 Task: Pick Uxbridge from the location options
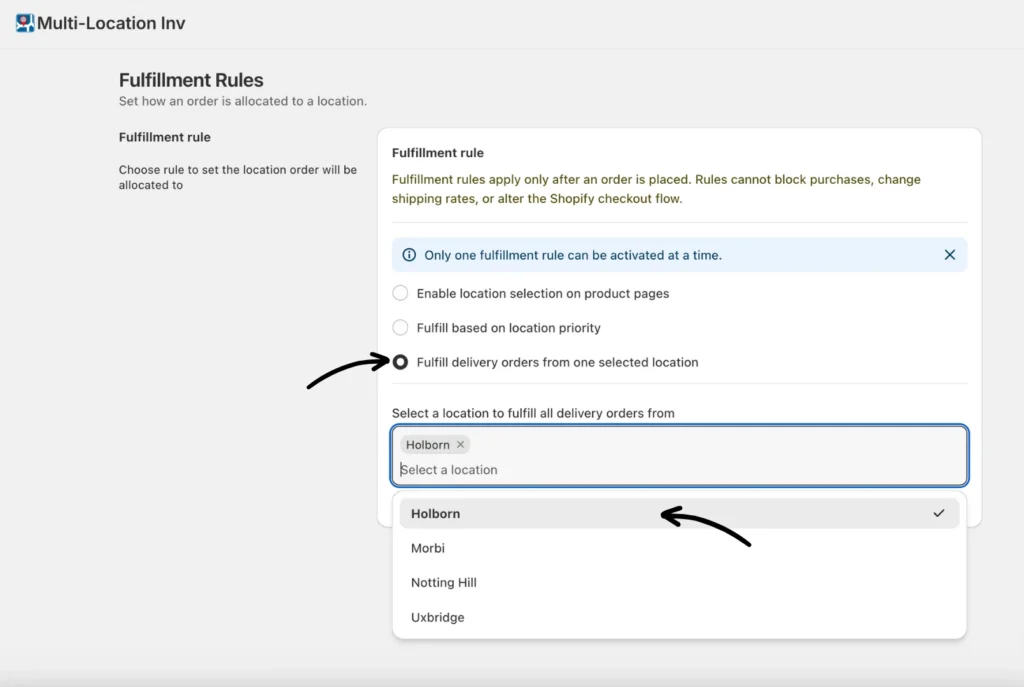point(438,617)
